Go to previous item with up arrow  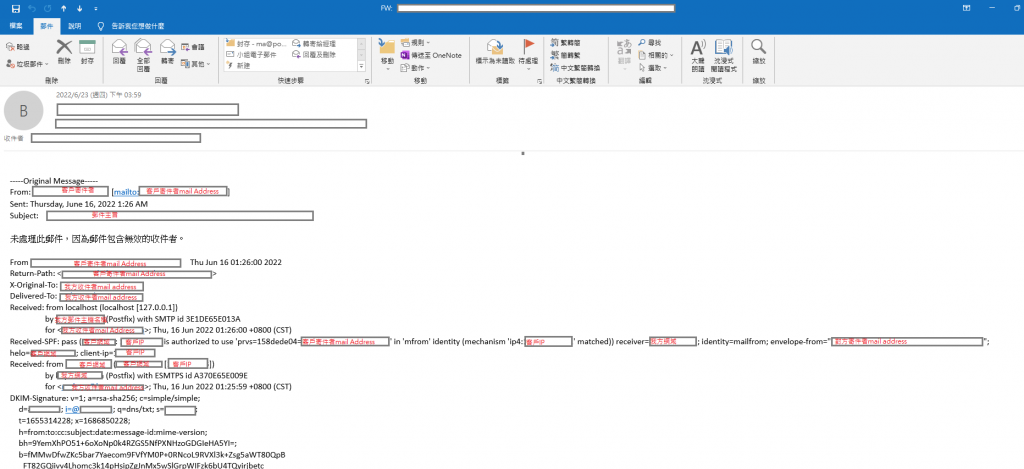(63, 8)
